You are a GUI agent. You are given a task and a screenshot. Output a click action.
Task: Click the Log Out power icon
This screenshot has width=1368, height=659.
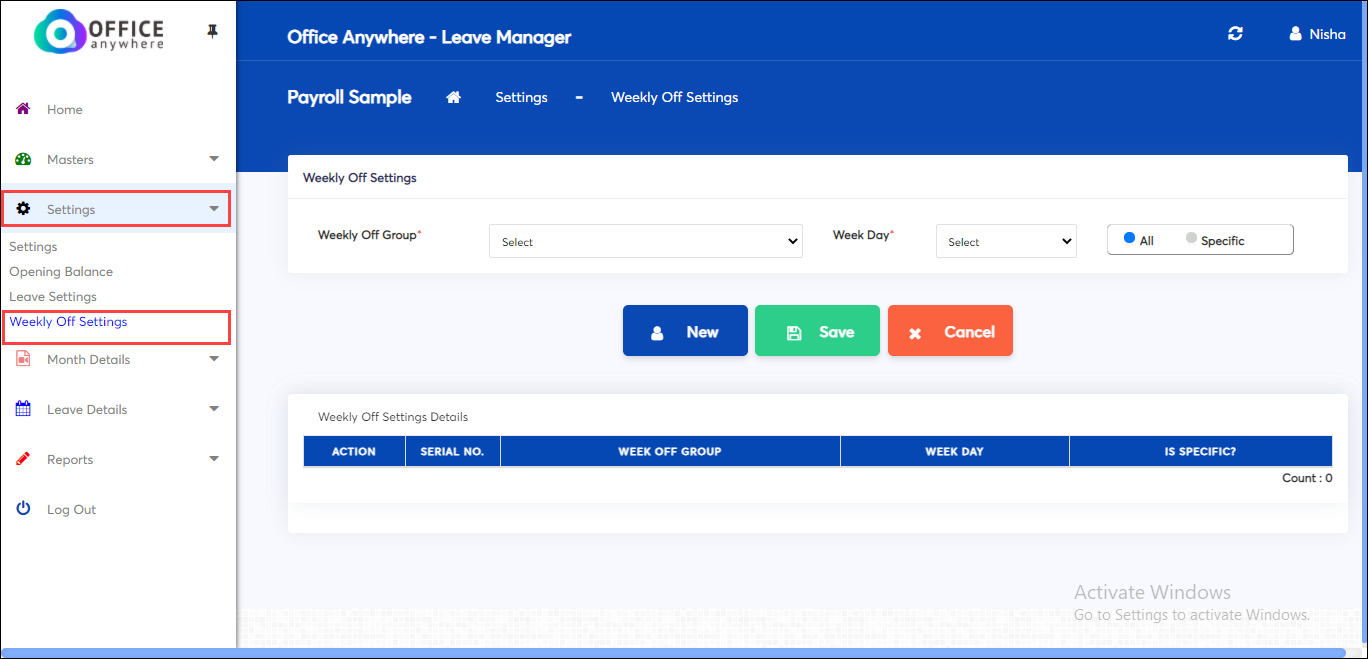coord(23,509)
